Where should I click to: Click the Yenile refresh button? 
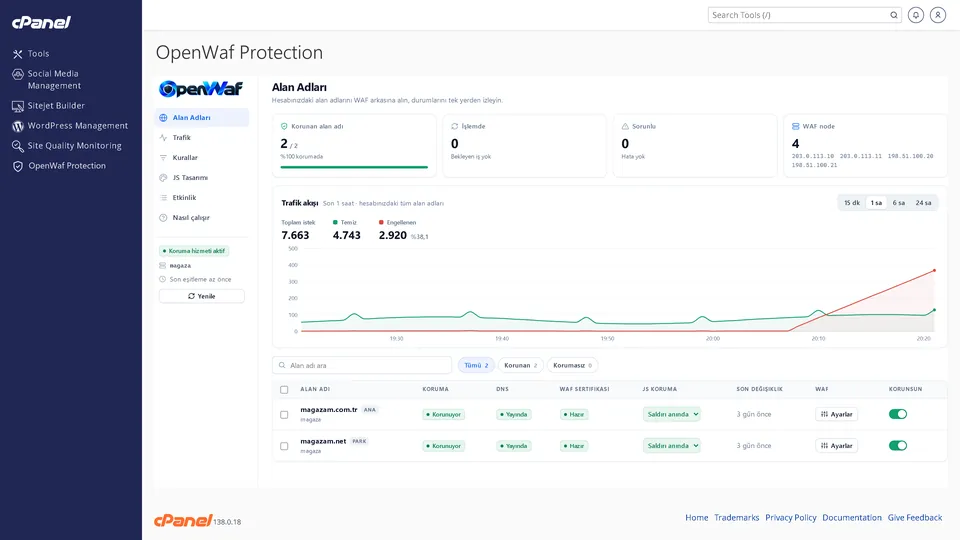[201, 296]
